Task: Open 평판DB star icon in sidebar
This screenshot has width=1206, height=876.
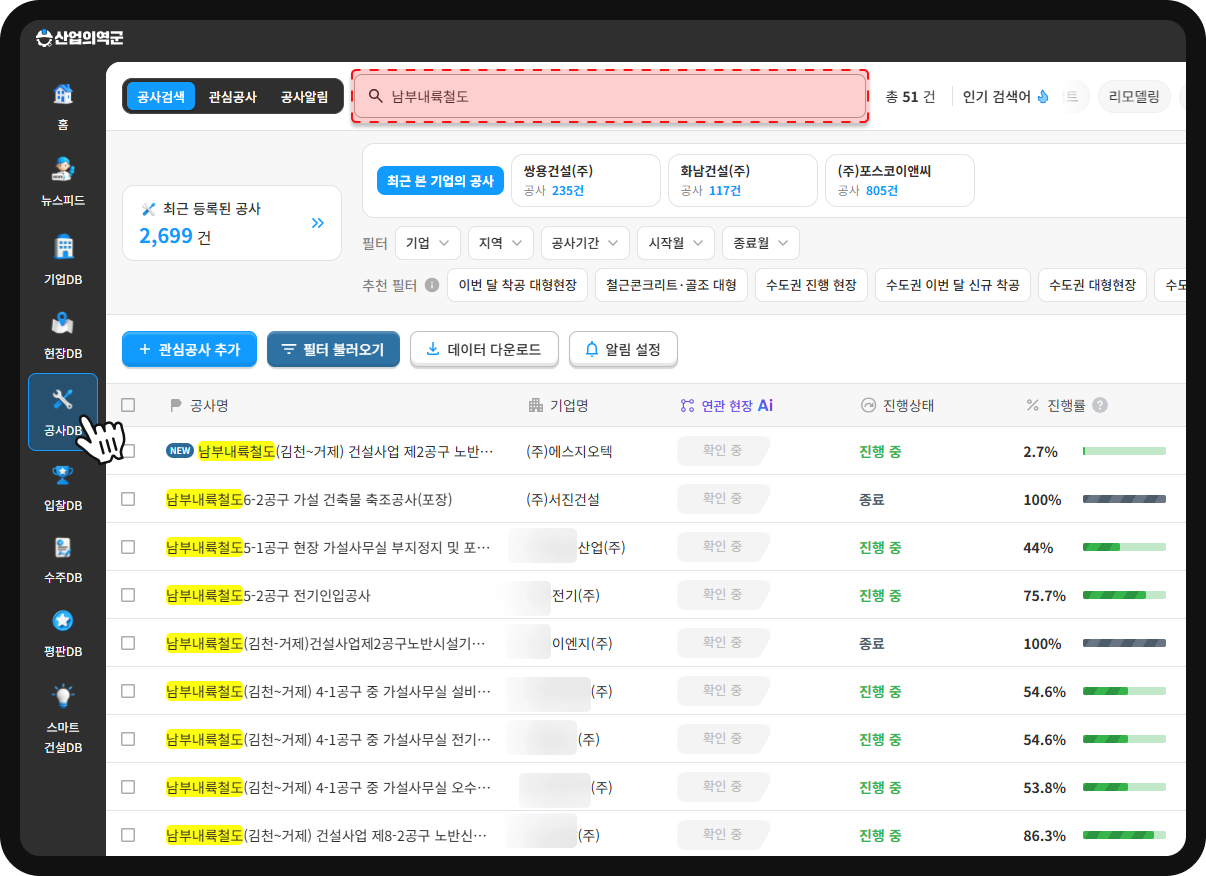Action: tap(63, 621)
